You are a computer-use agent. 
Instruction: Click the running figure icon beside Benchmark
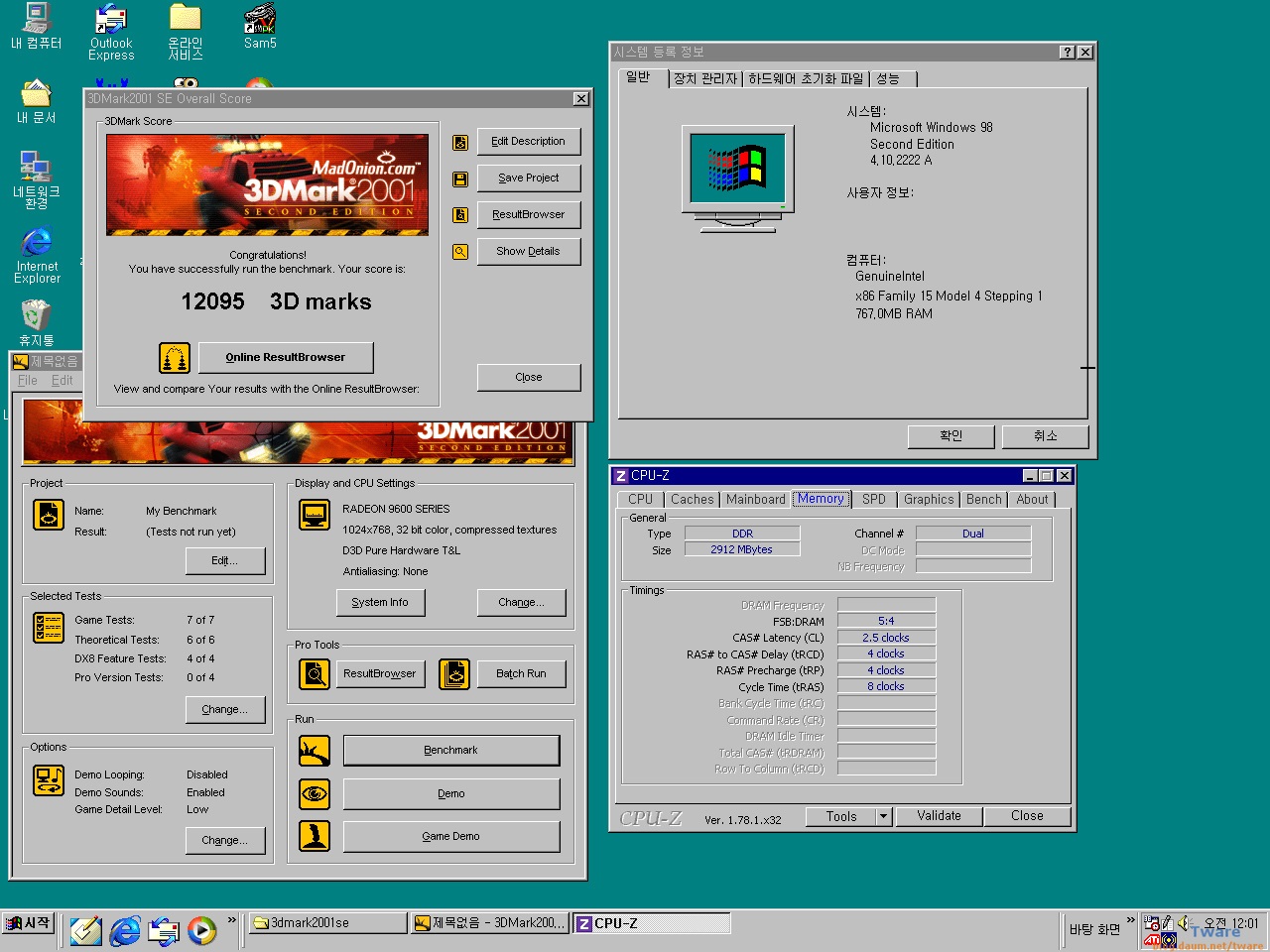315,751
